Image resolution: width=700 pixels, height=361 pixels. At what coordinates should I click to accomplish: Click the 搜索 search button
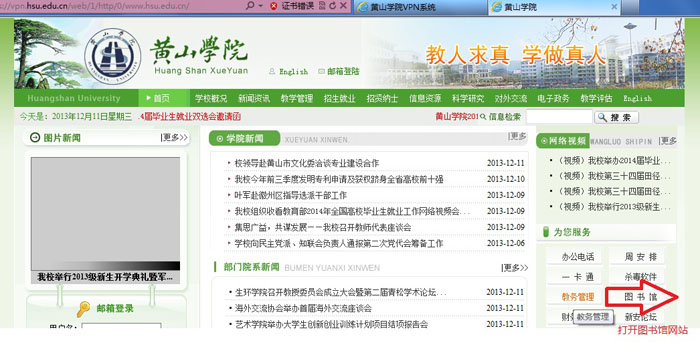617,117
